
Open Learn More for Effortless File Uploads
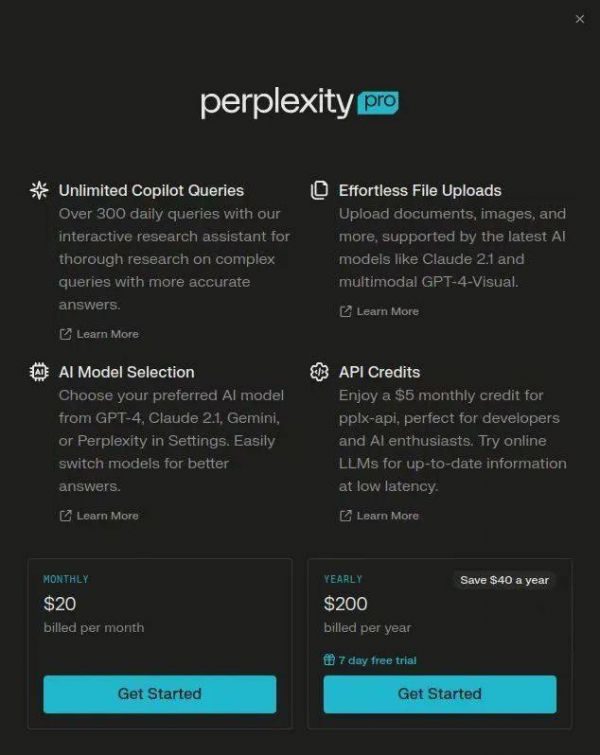click(387, 311)
